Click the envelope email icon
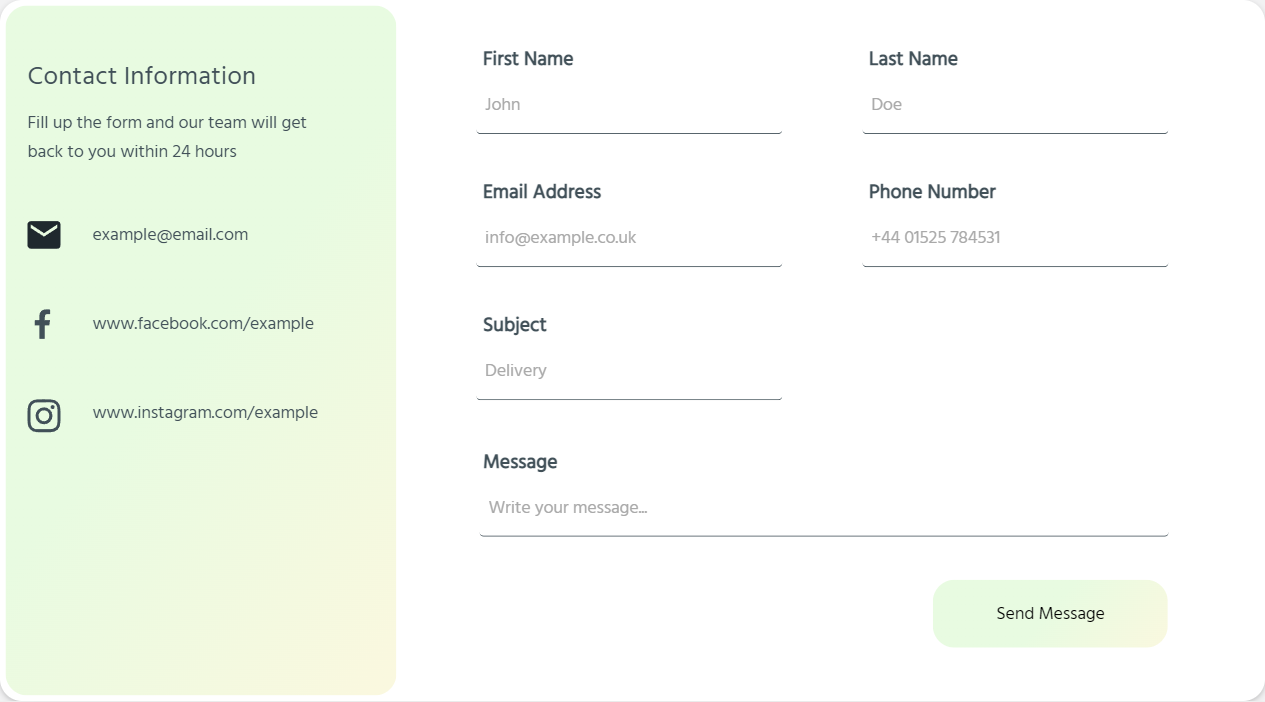 [44, 235]
